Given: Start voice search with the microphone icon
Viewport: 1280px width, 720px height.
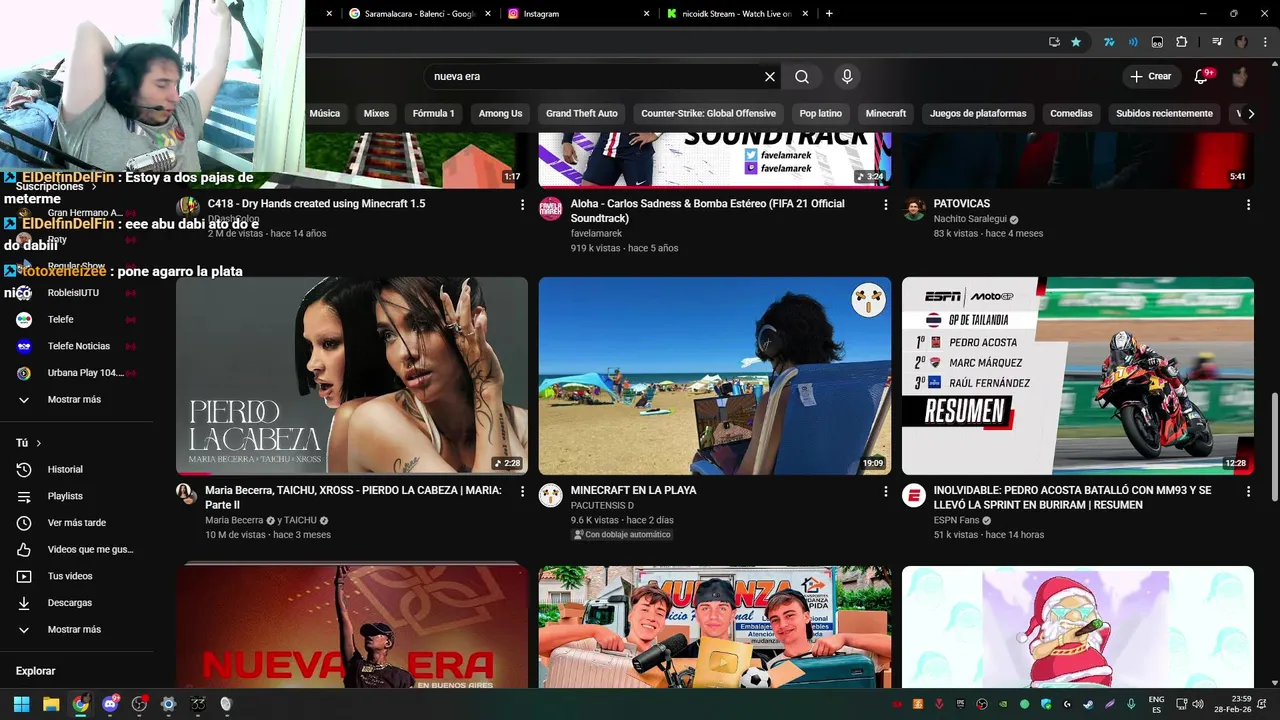Looking at the screenshot, I should coord(847,77).
